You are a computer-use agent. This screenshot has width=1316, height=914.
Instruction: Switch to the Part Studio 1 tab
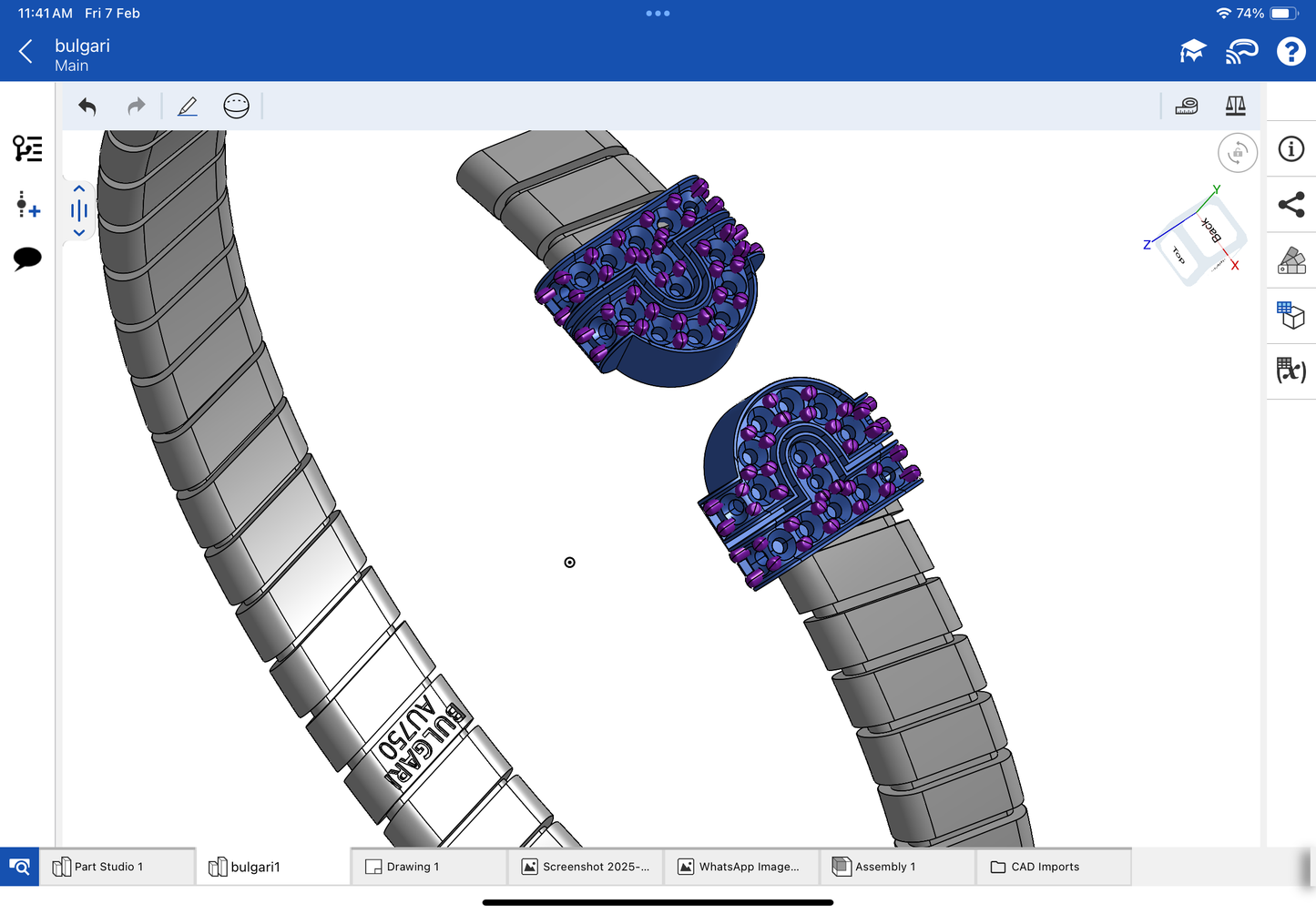108,867
